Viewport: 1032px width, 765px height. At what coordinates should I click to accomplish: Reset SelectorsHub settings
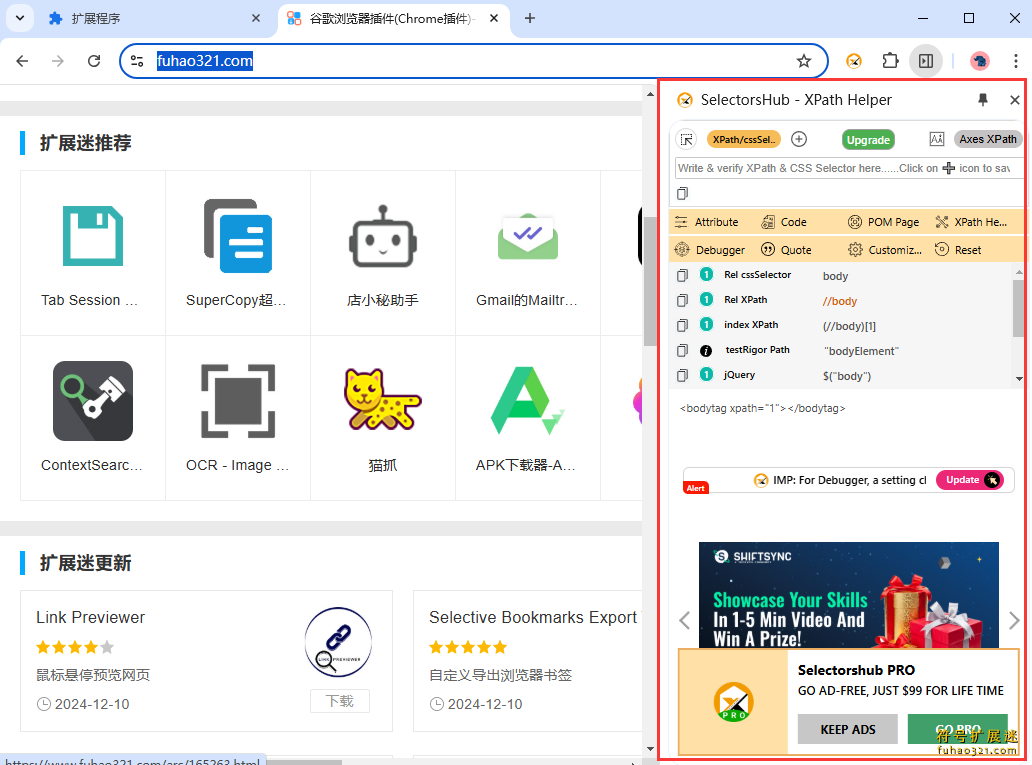(x=958, y=250)
